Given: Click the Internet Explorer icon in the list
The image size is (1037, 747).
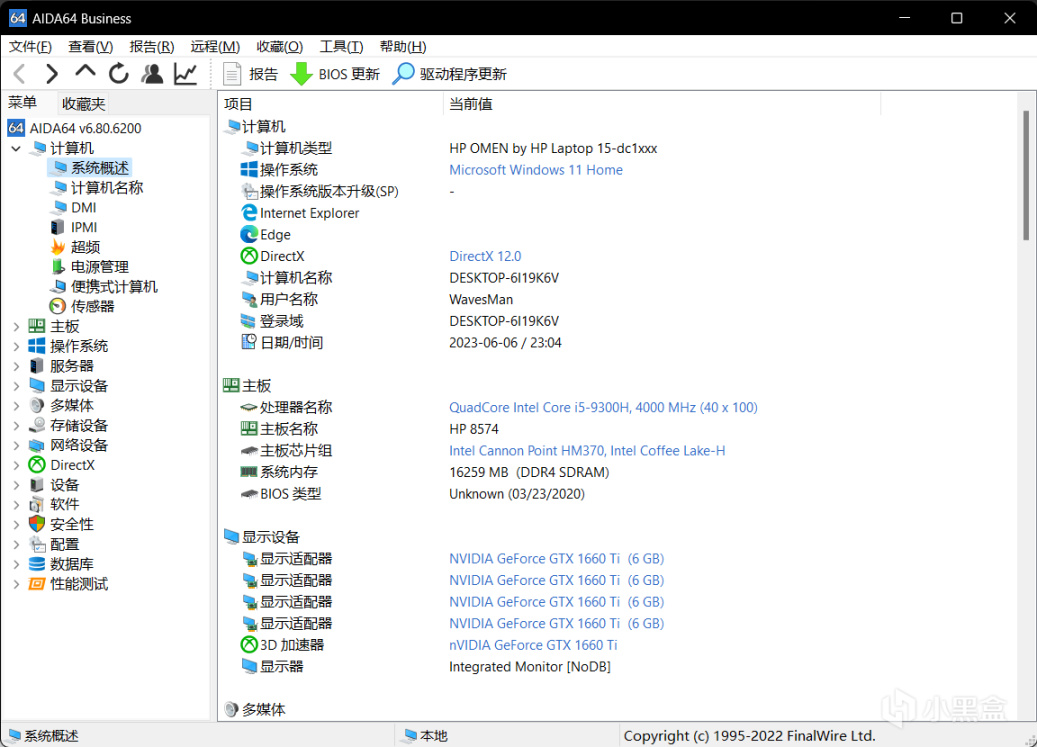Looking at the screenshot, I should pos(249,213).
